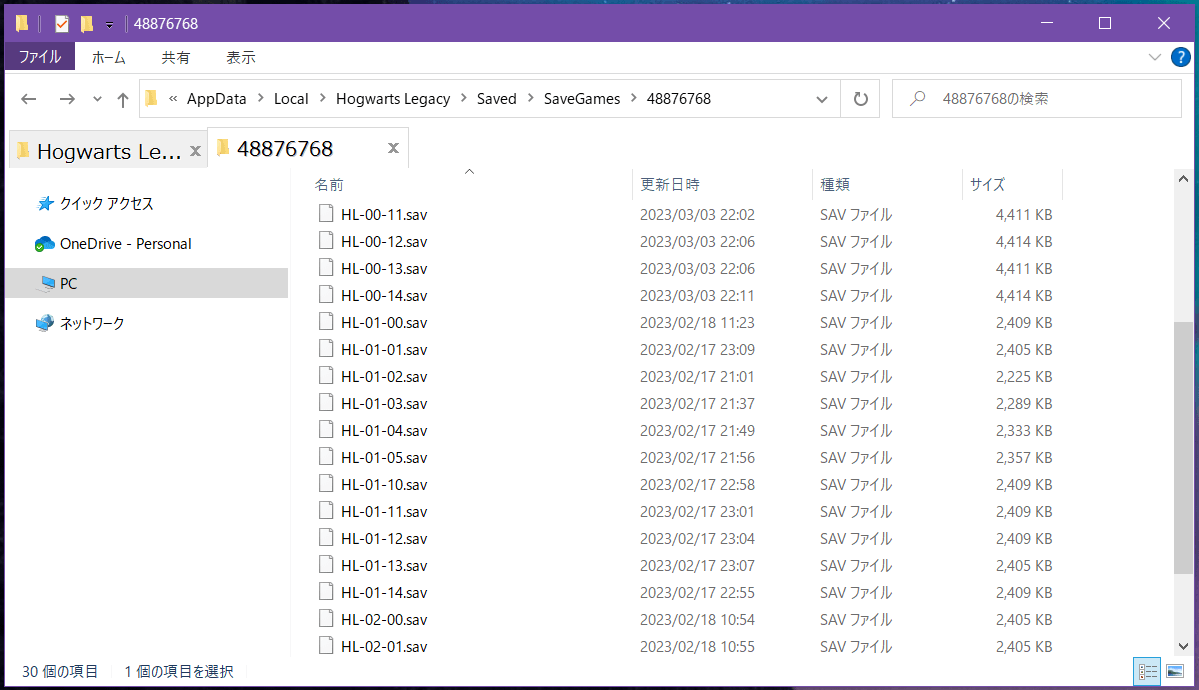Open Customize Quick Access Toolbar dropdown
1199x690 pixels.
pyautogui.click(x=109, y=24)
